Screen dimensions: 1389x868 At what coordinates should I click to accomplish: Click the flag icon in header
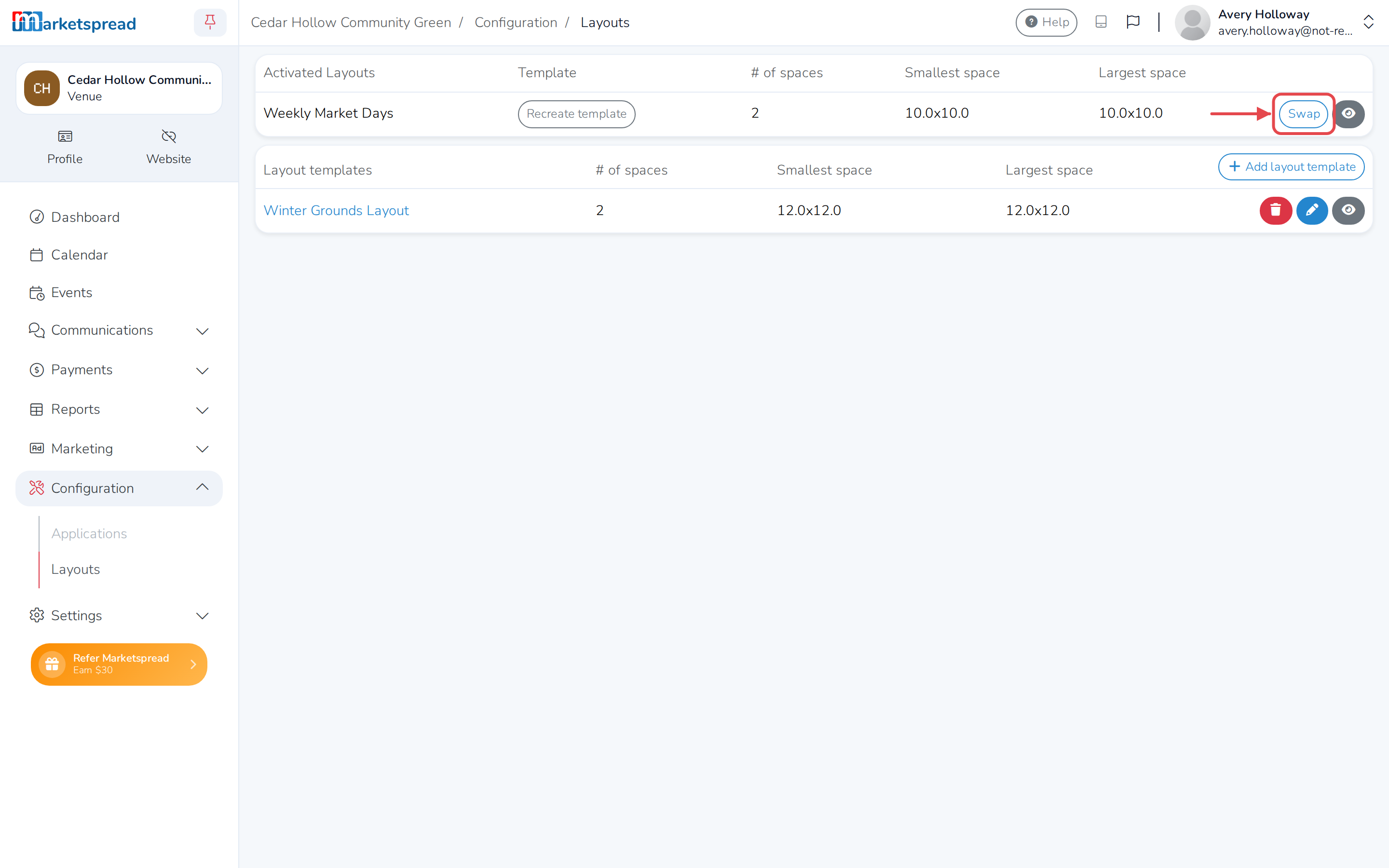pos(1133,22)
